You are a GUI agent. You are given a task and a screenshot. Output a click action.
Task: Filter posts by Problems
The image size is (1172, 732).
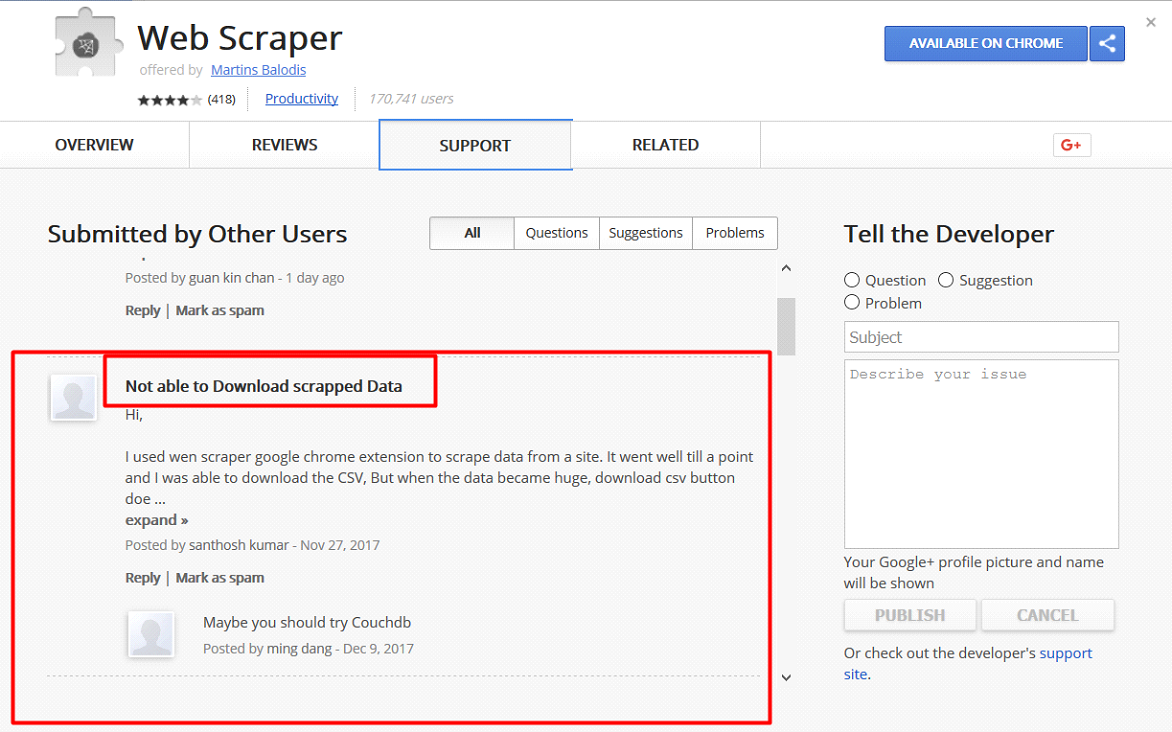pos(735,233)
